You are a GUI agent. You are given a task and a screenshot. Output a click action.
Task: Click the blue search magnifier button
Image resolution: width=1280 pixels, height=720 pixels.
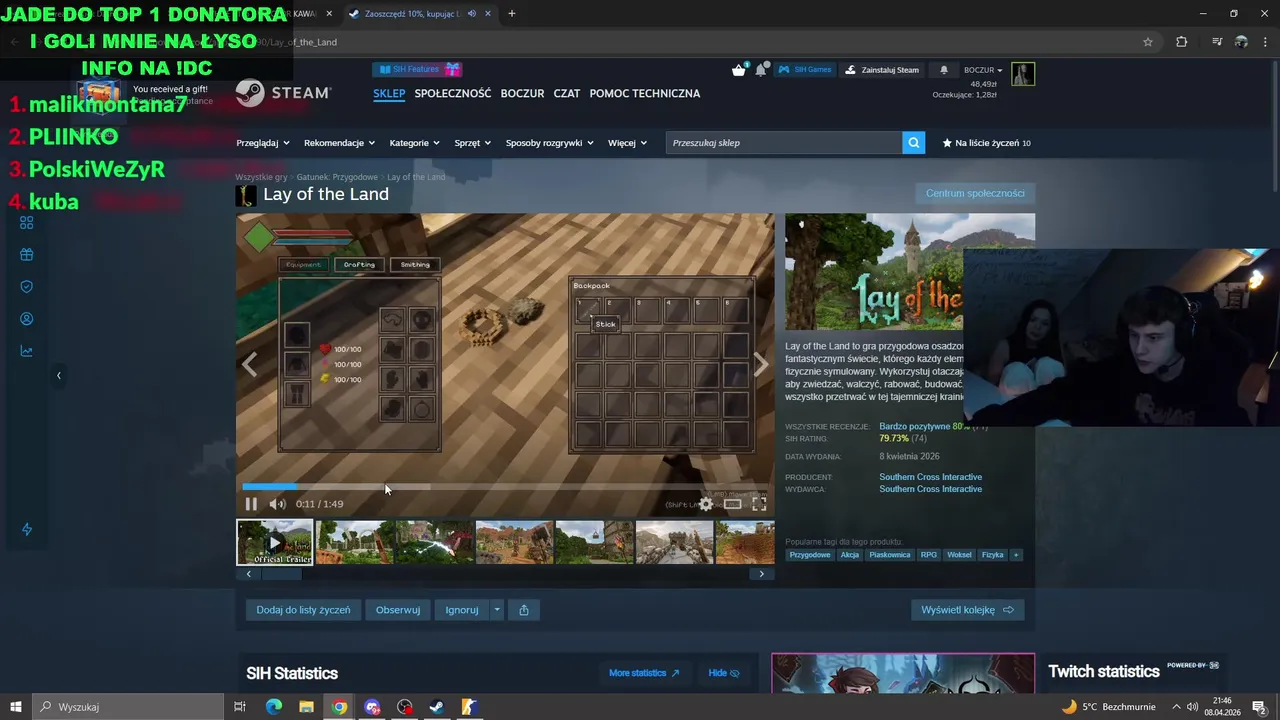(914, 143)
